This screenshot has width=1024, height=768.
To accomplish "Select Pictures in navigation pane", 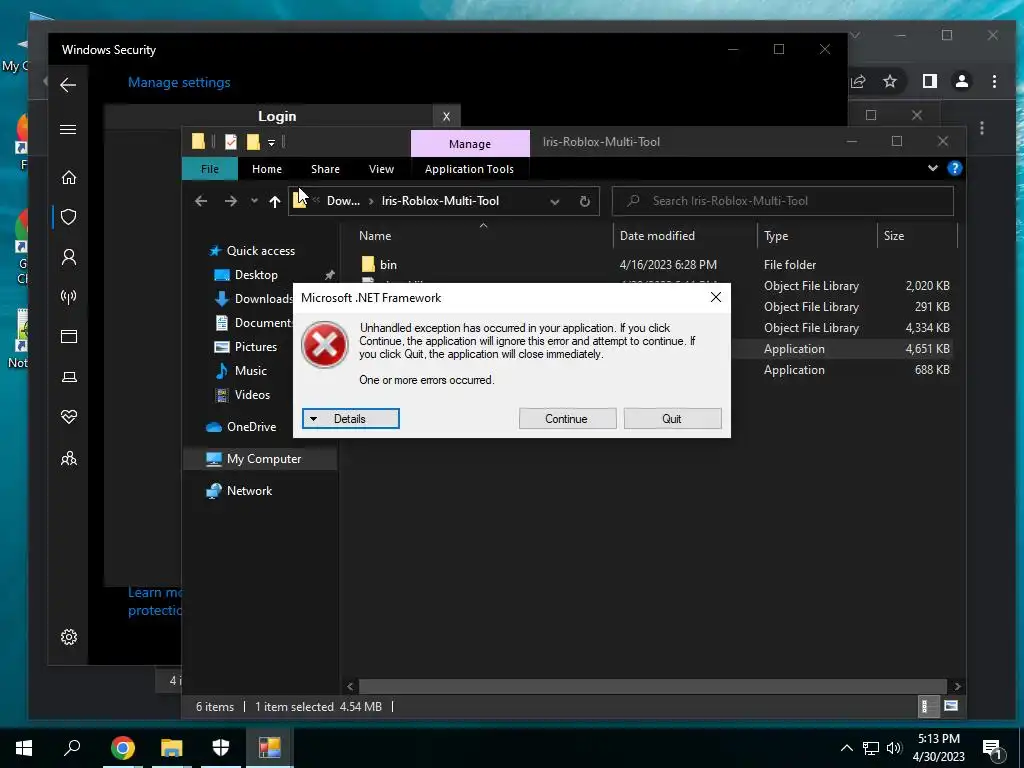I will click(256, 347).
